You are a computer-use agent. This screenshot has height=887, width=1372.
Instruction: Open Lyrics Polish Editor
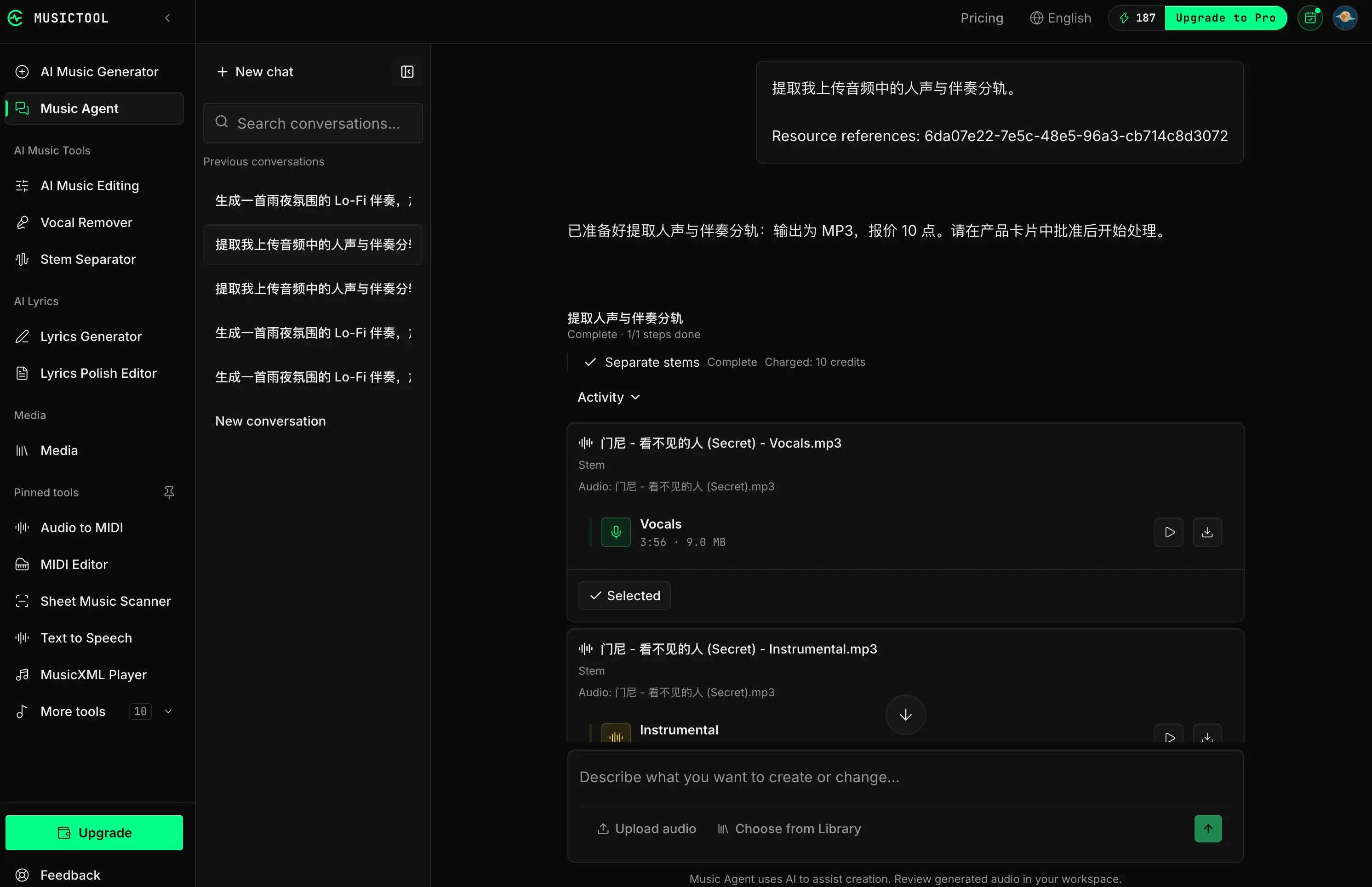tap(95, 374)
